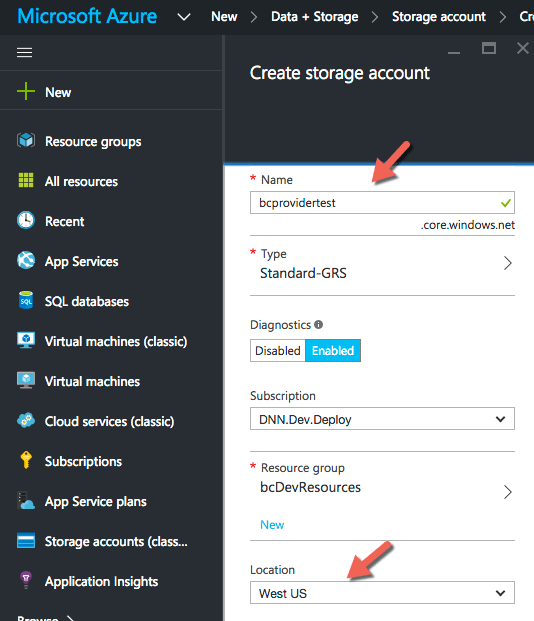Open the Data + Storage breadcrumb
This screenshot has height=621, width=534.
coord(315,17)
